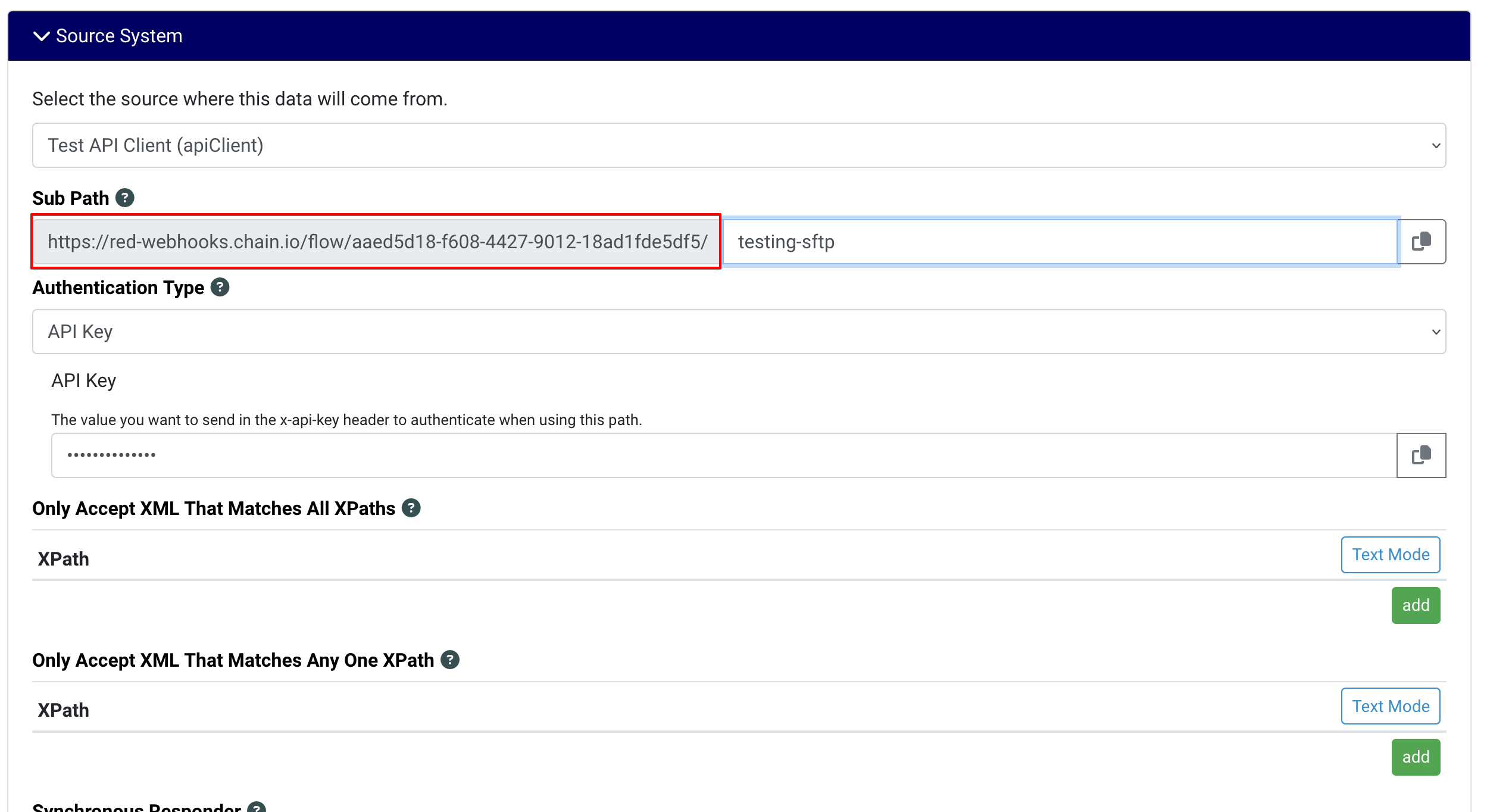
Task: Switch Any One XPath table to Text Mode
Action: (x=1390, y=706)
